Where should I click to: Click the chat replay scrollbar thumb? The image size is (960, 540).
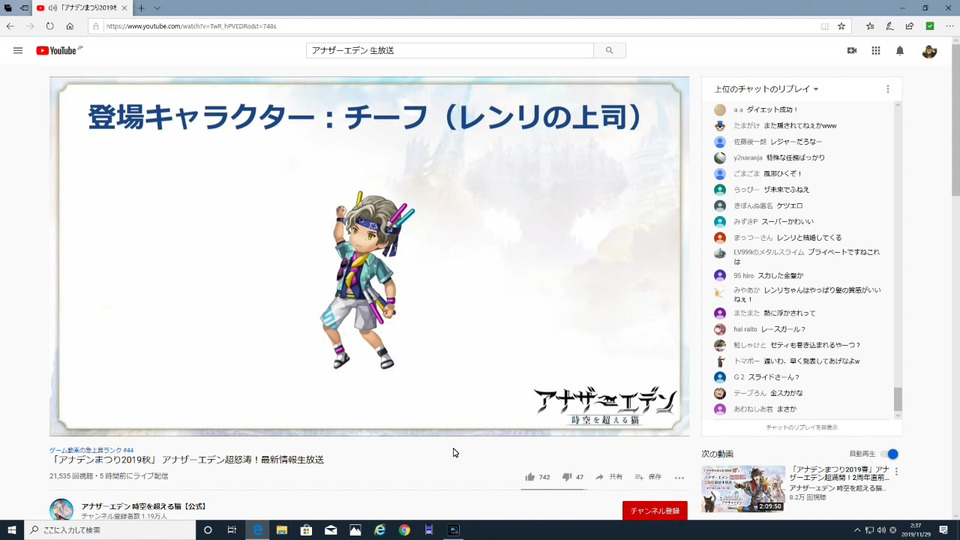[898, 399]
